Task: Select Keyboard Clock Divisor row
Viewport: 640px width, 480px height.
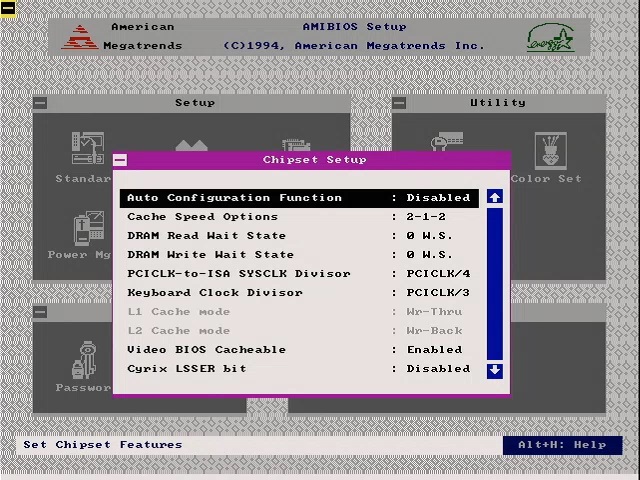Action: tap(299, 293)
